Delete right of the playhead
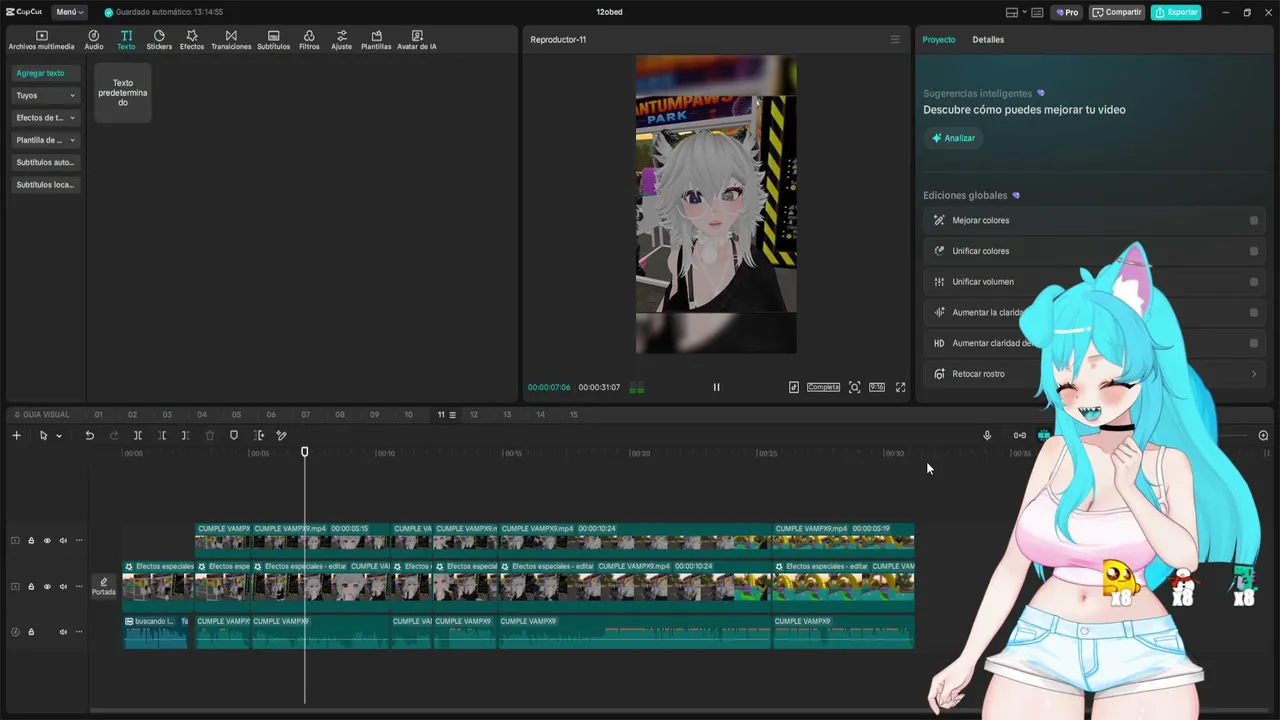Image resolution: width=1280 pixels, height=720 pixels. 185,435
